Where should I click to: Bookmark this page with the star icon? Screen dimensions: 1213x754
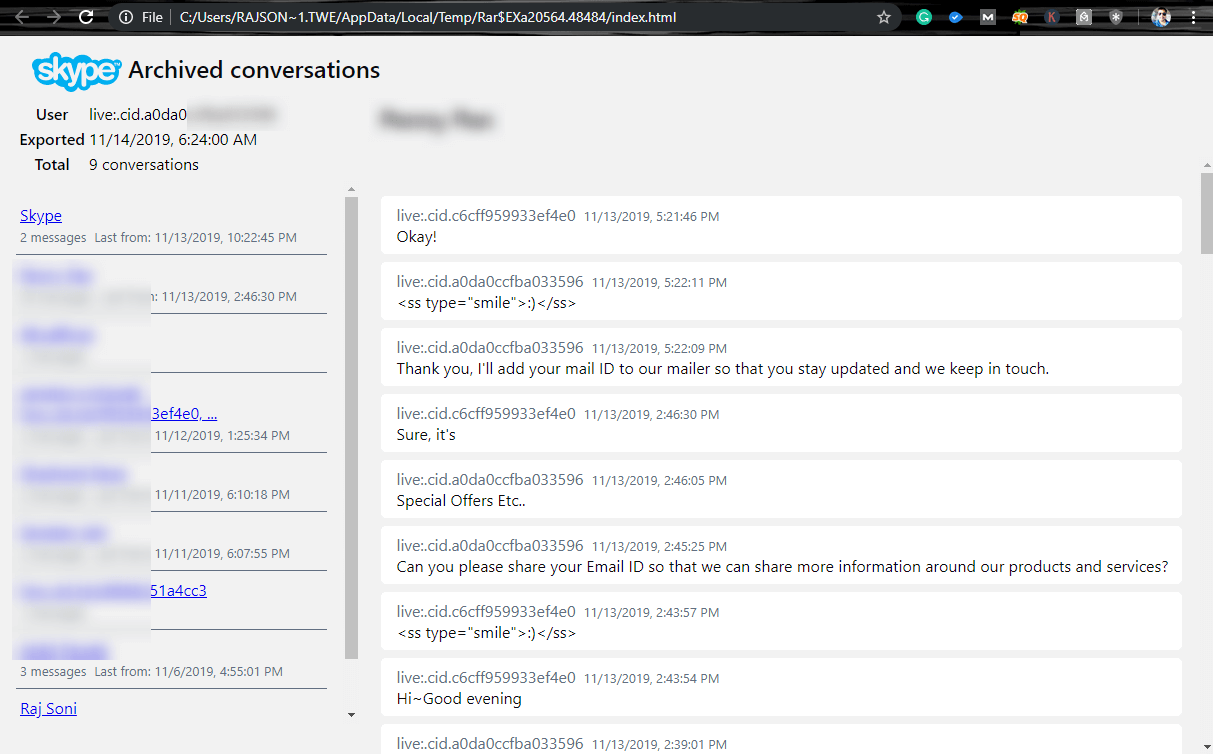pyautogui.click(x=885, y=17)
